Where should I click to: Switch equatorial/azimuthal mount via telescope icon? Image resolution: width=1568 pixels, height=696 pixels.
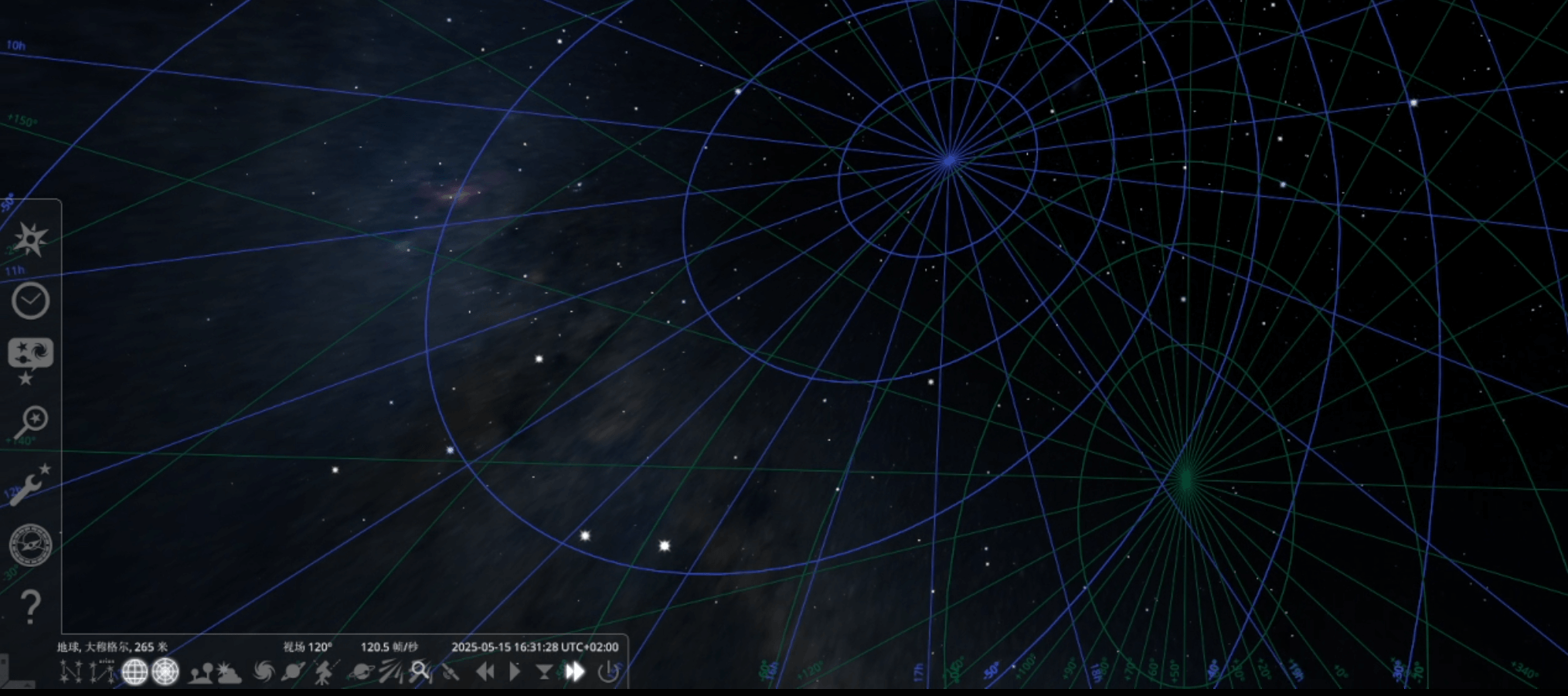pyautogui.click(x=326, y=672)
